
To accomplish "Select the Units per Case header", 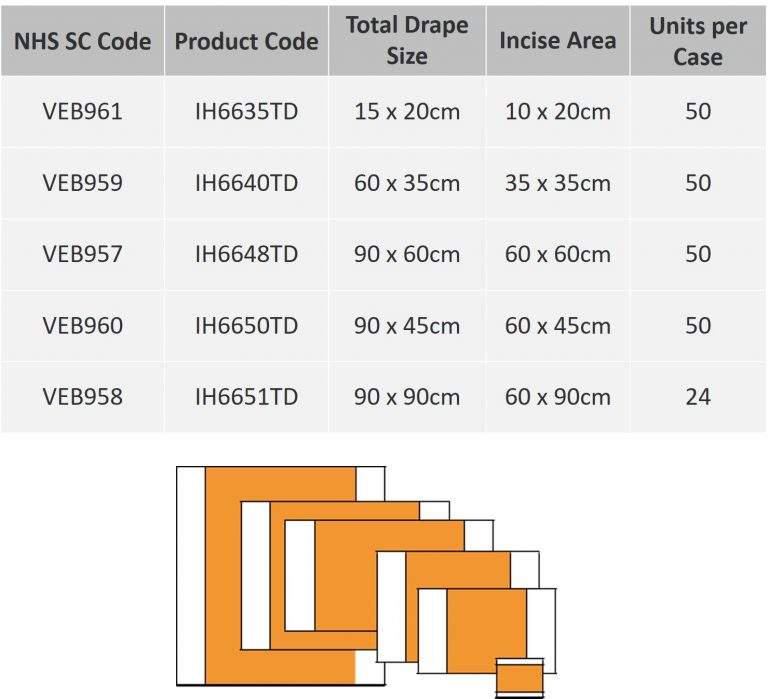I will point(698,41).
